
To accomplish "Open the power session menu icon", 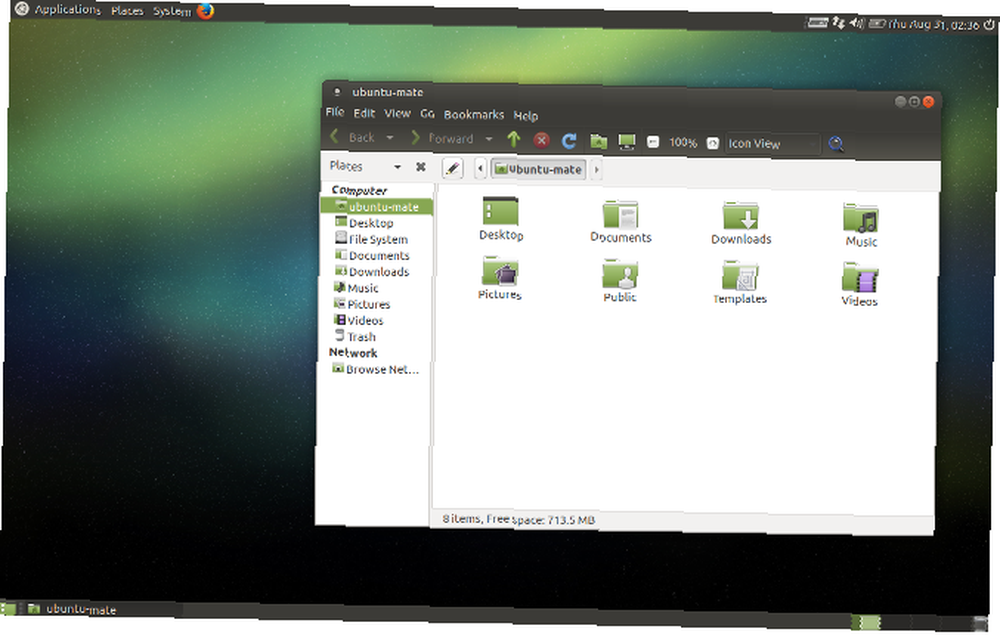I will [x=989, y=25].
